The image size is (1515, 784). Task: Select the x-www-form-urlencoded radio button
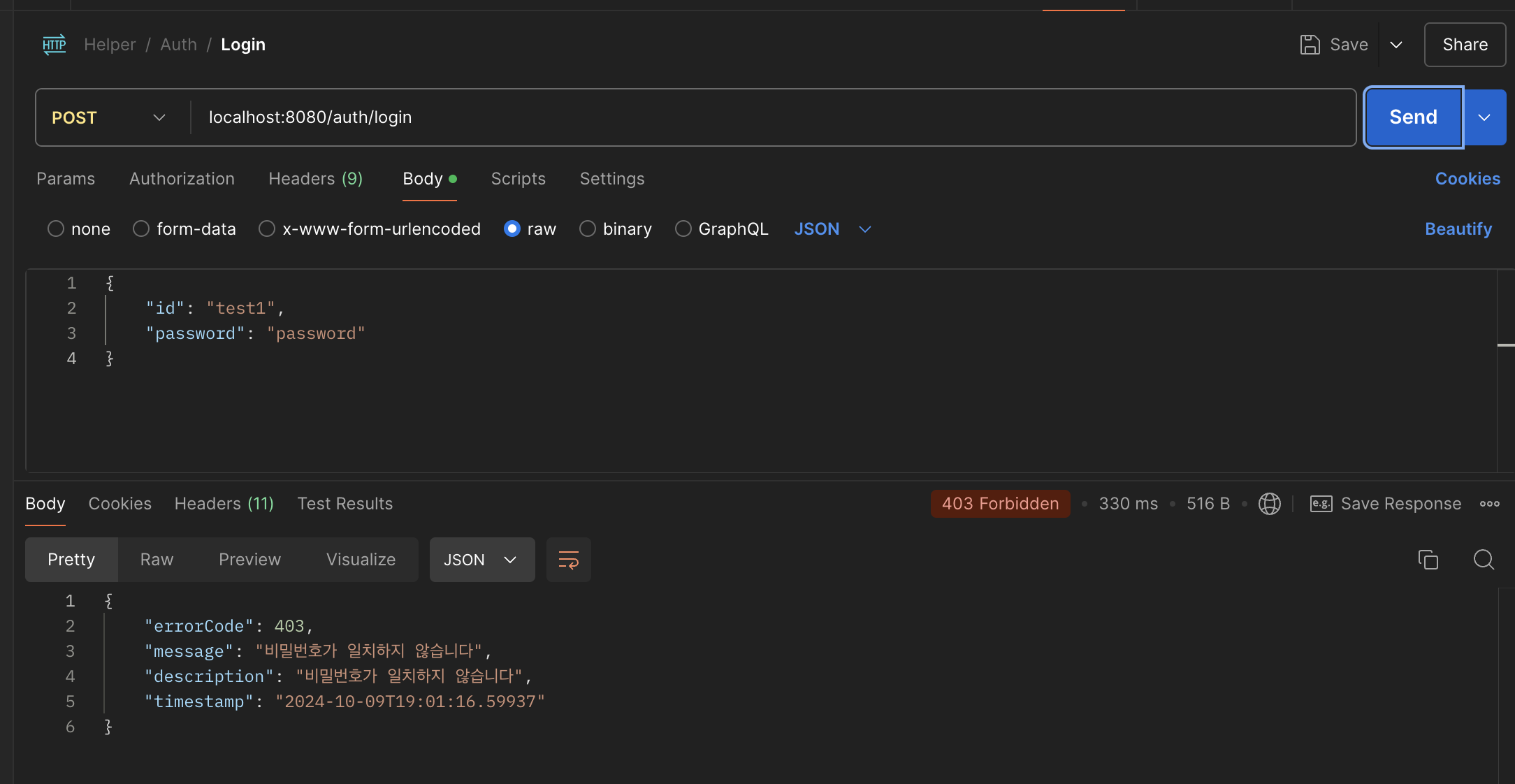click(267, 229)
